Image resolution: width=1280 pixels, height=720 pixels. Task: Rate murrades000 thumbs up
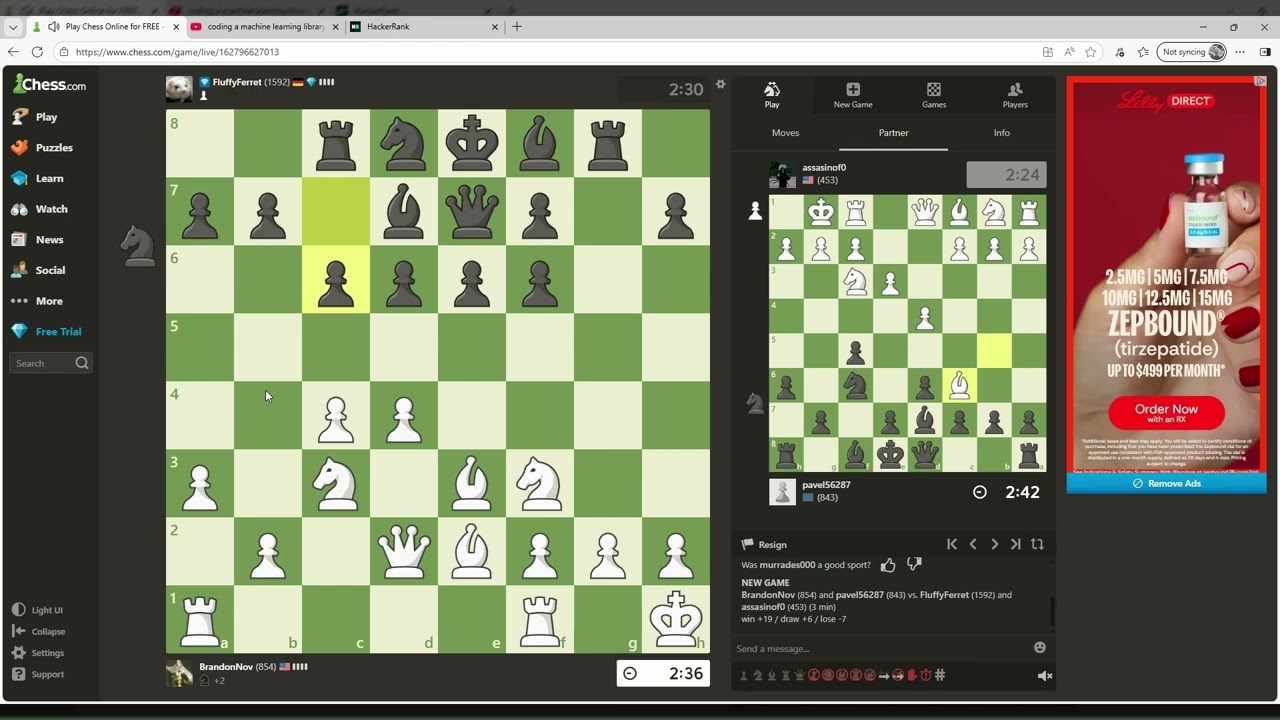888,565
